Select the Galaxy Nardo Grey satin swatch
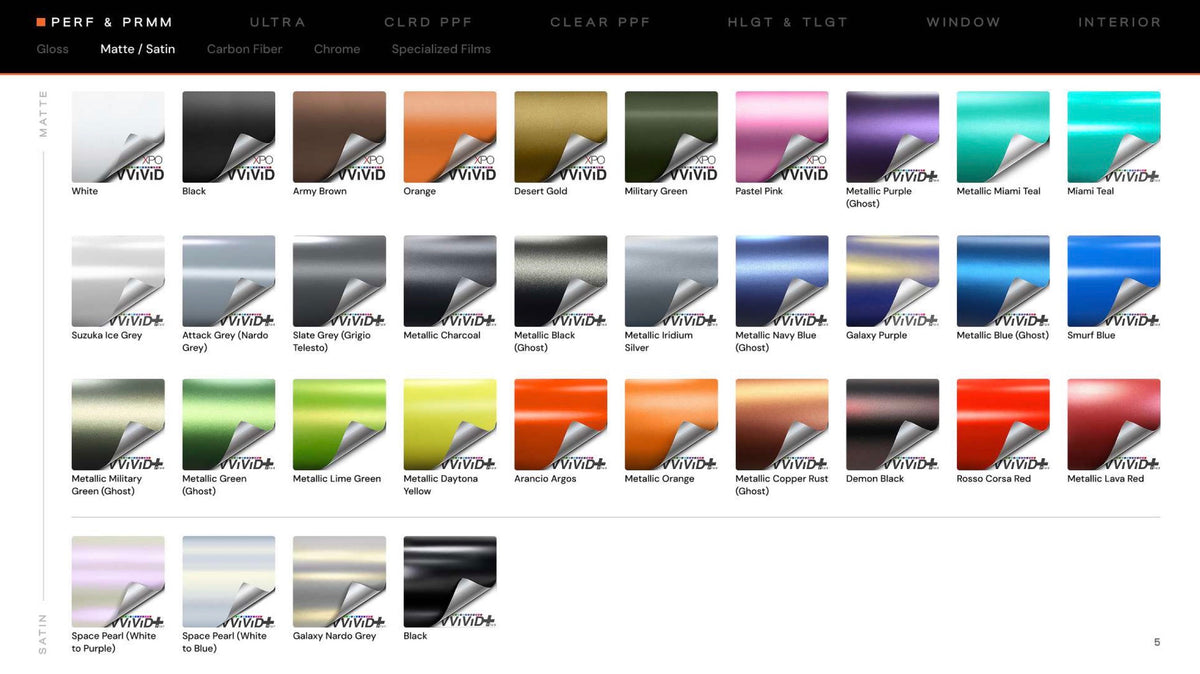 [339, 581]
